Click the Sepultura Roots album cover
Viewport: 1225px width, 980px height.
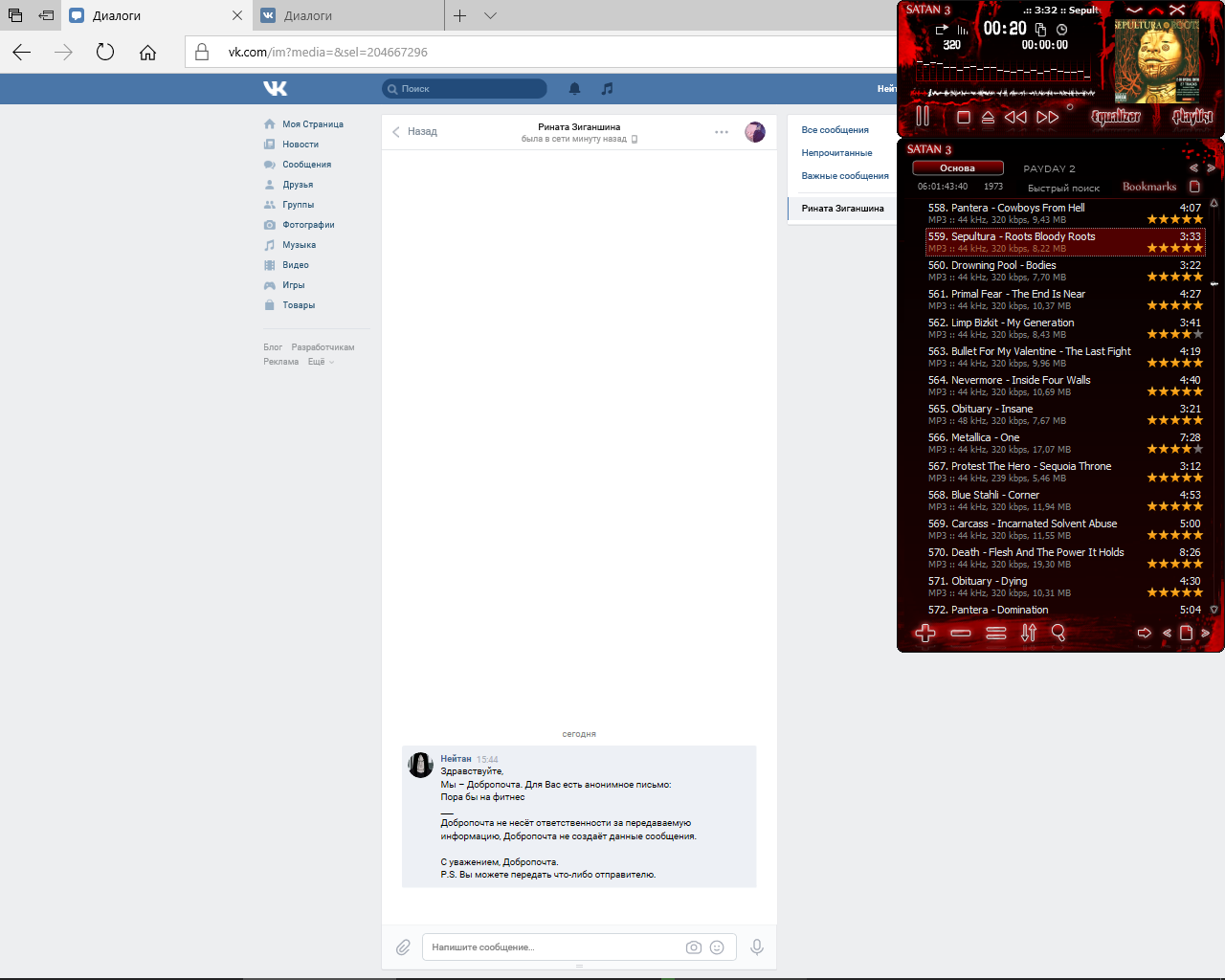(1156, 61)
